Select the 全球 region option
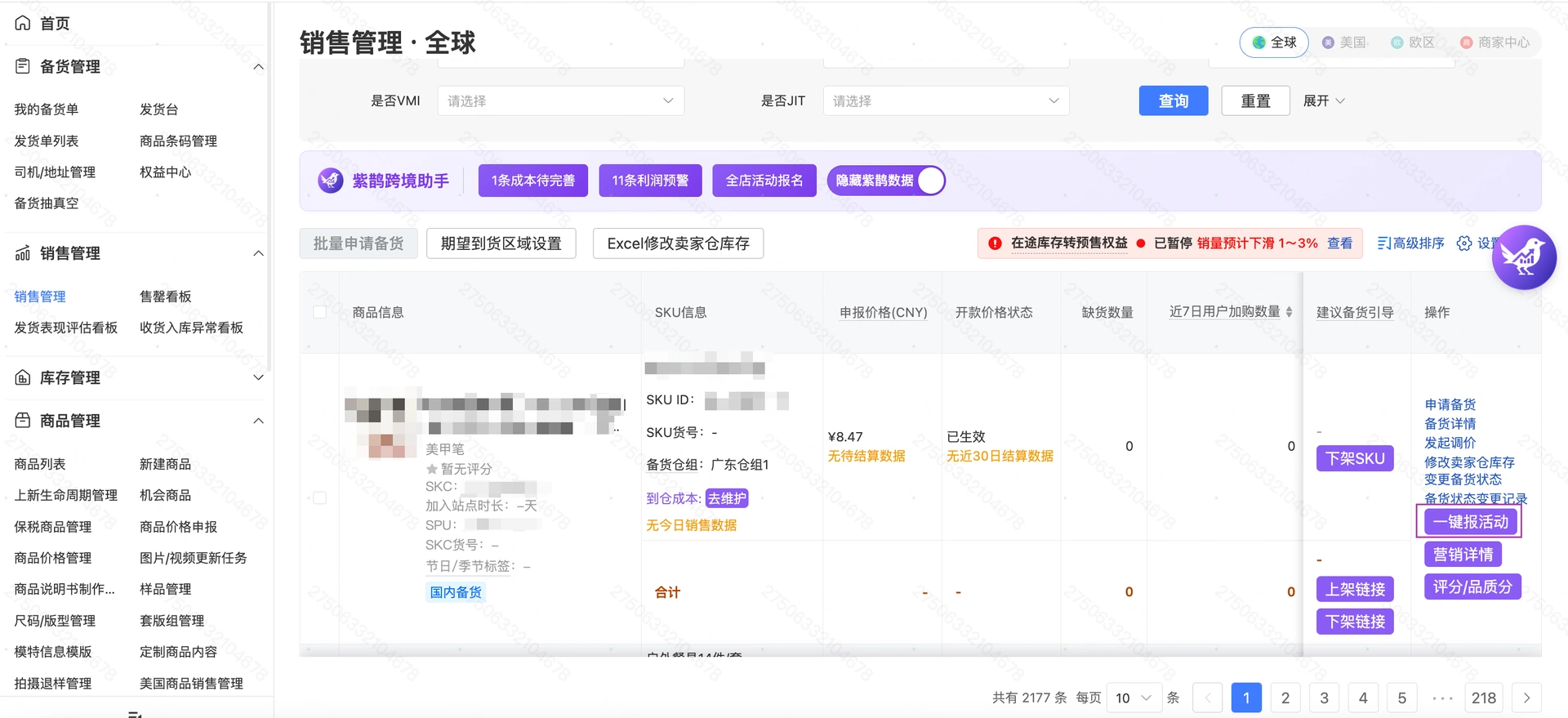The image size is (1568, 718). [x=1274, y=42]
